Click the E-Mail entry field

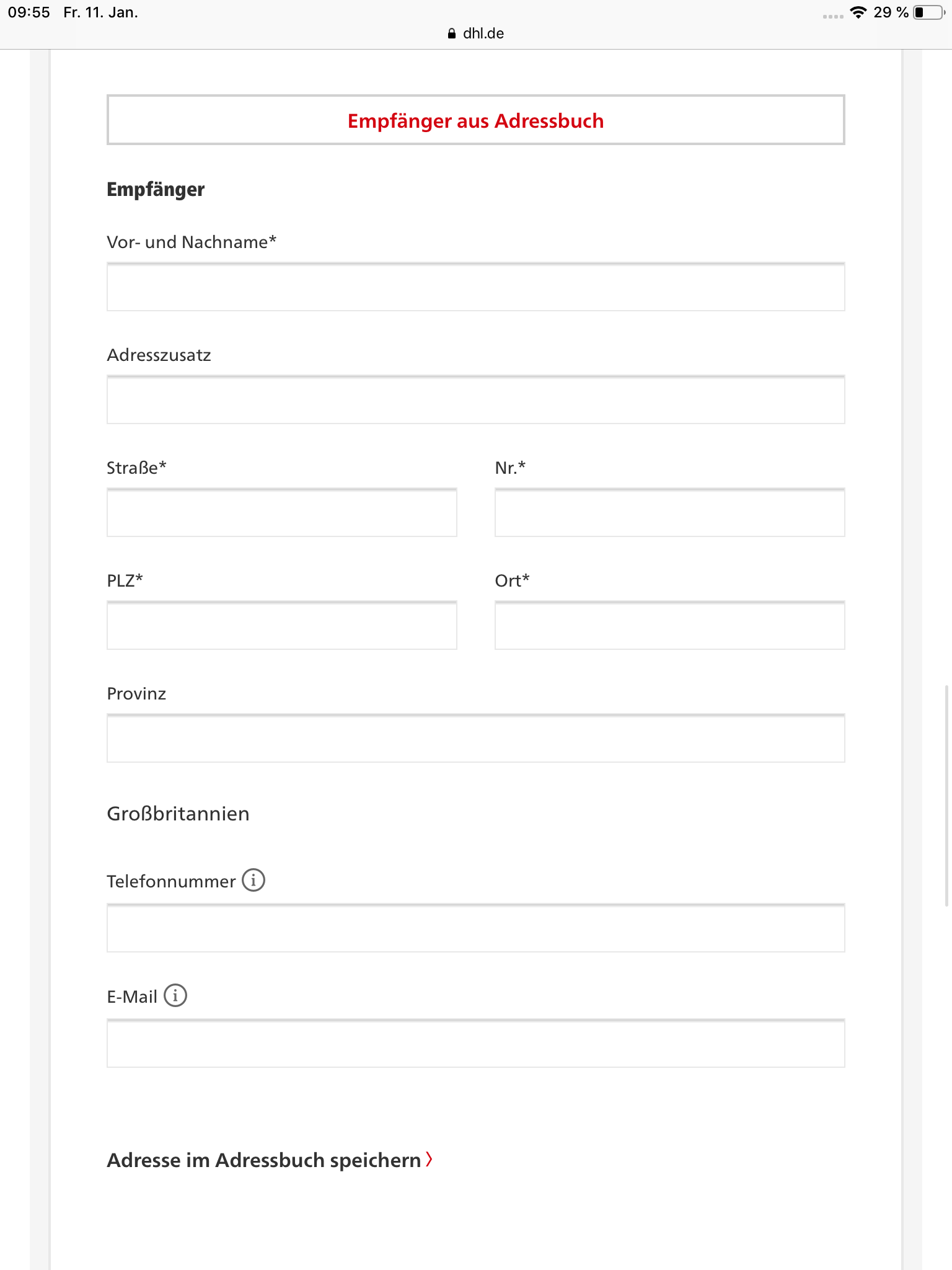point(475,1044)
